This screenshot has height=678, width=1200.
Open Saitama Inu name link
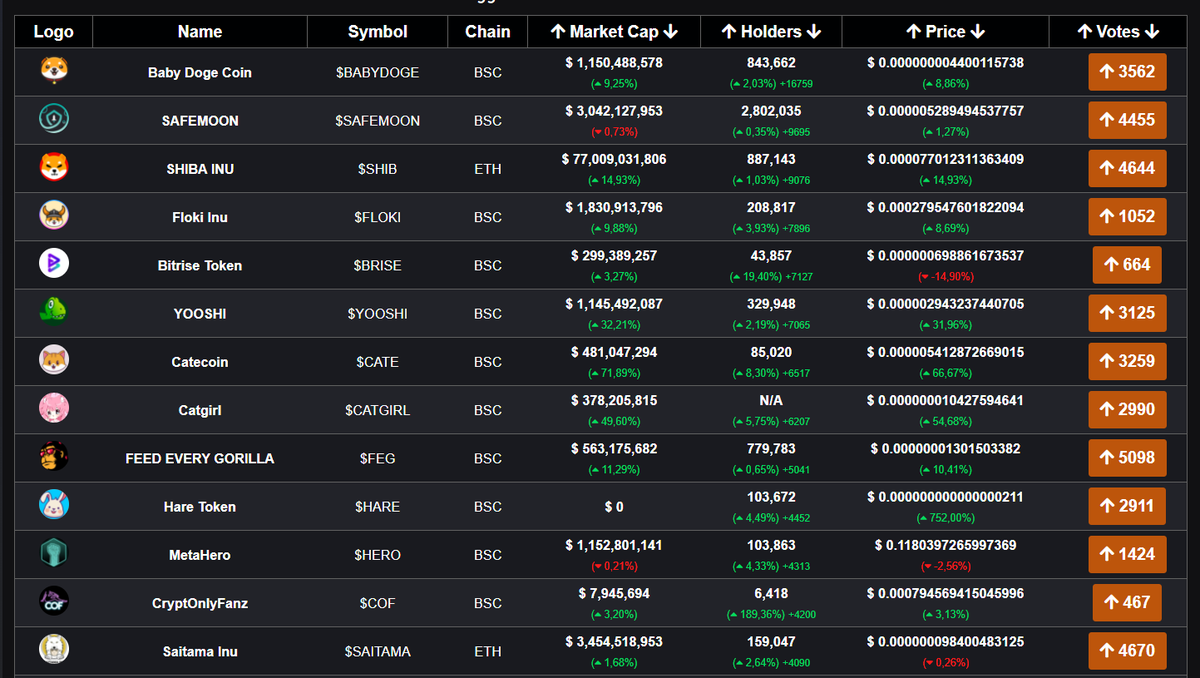pos(200,651)
